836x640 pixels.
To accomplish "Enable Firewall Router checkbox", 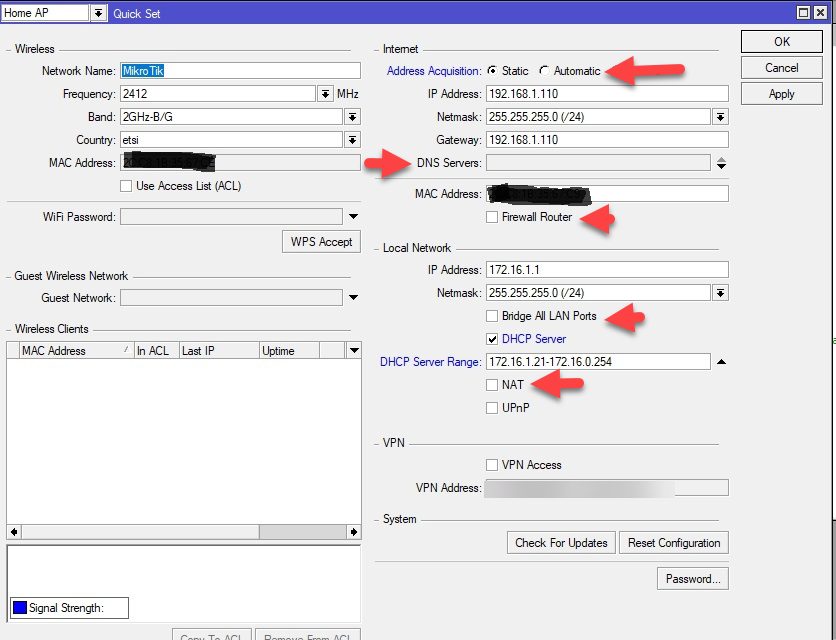I will (x=492, y=217).
